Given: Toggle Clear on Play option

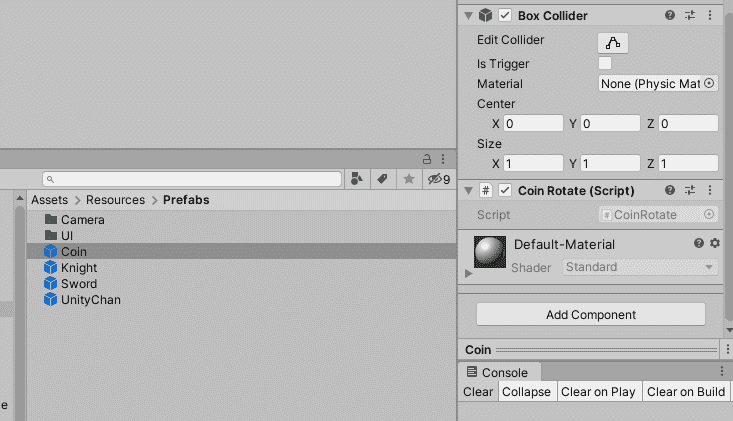Looking at the screenshot, I should (x=598, y=392).
